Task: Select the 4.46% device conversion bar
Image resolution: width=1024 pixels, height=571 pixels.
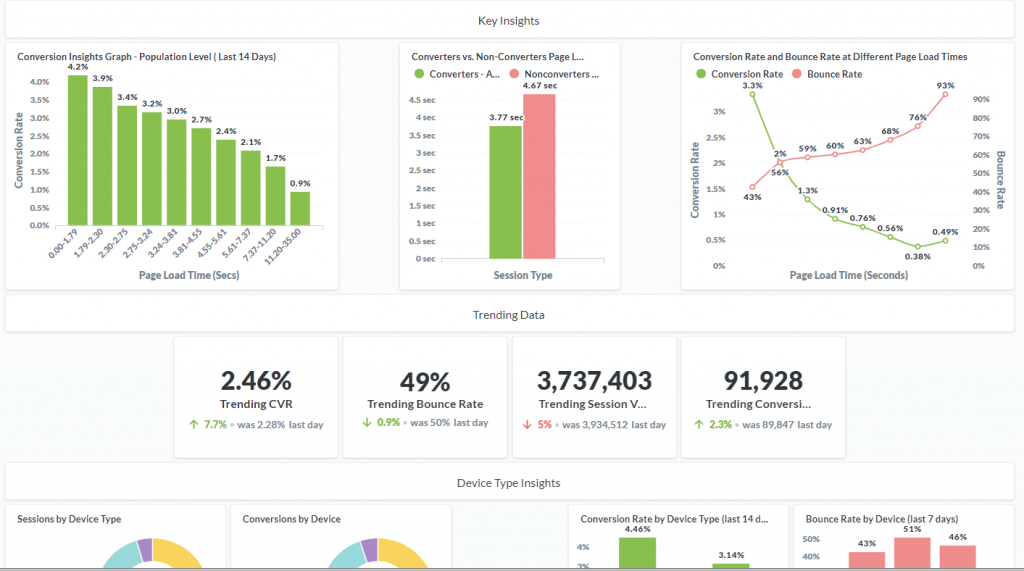Action: pyautogui.click(x=637, y=553)
